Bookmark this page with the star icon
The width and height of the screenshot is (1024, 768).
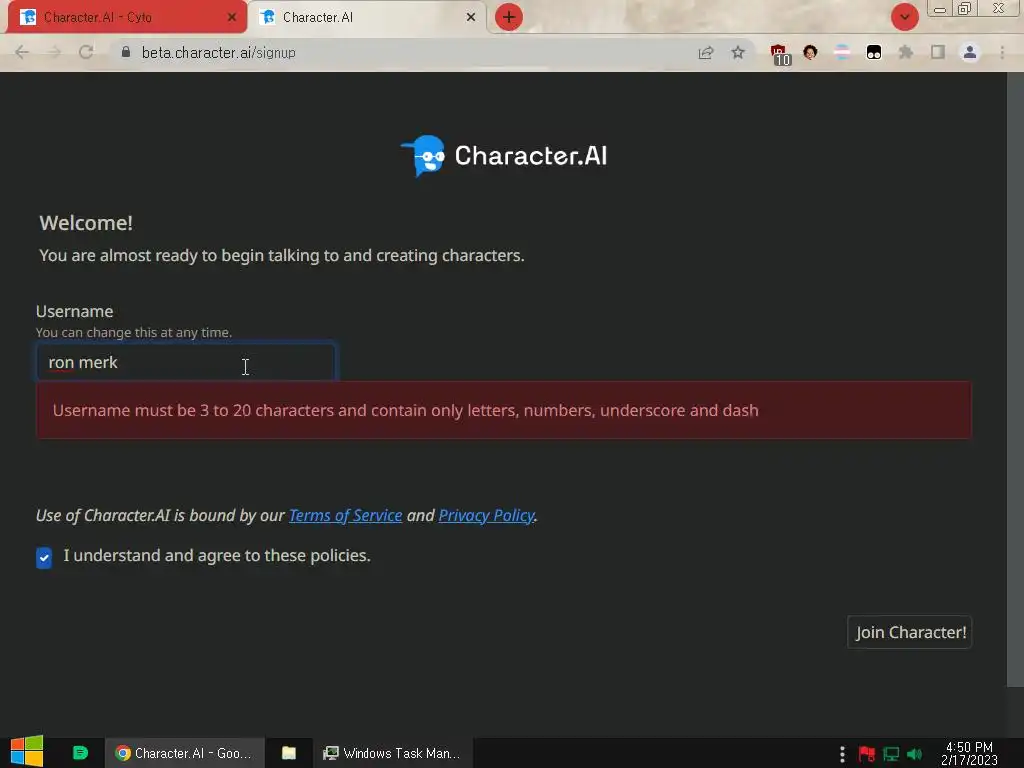pos(738,52)
